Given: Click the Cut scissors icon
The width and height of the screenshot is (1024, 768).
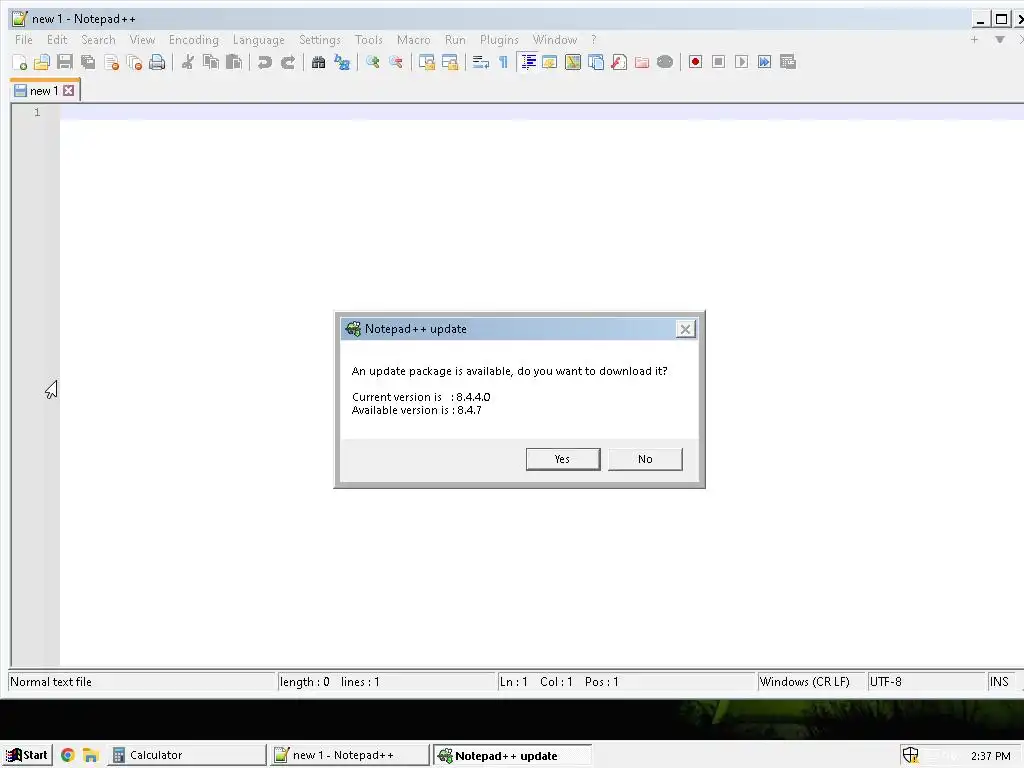Looking at the screenshot, I should (187, 62).
